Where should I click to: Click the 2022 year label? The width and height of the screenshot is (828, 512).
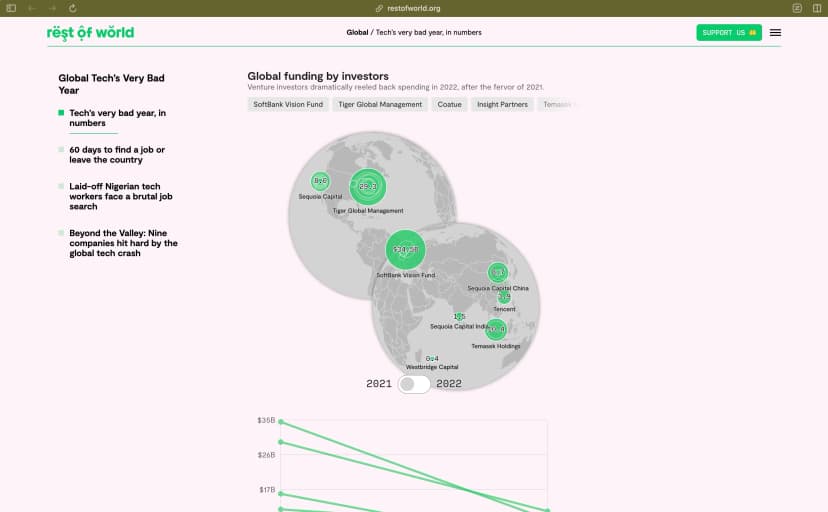coord(449,384)
